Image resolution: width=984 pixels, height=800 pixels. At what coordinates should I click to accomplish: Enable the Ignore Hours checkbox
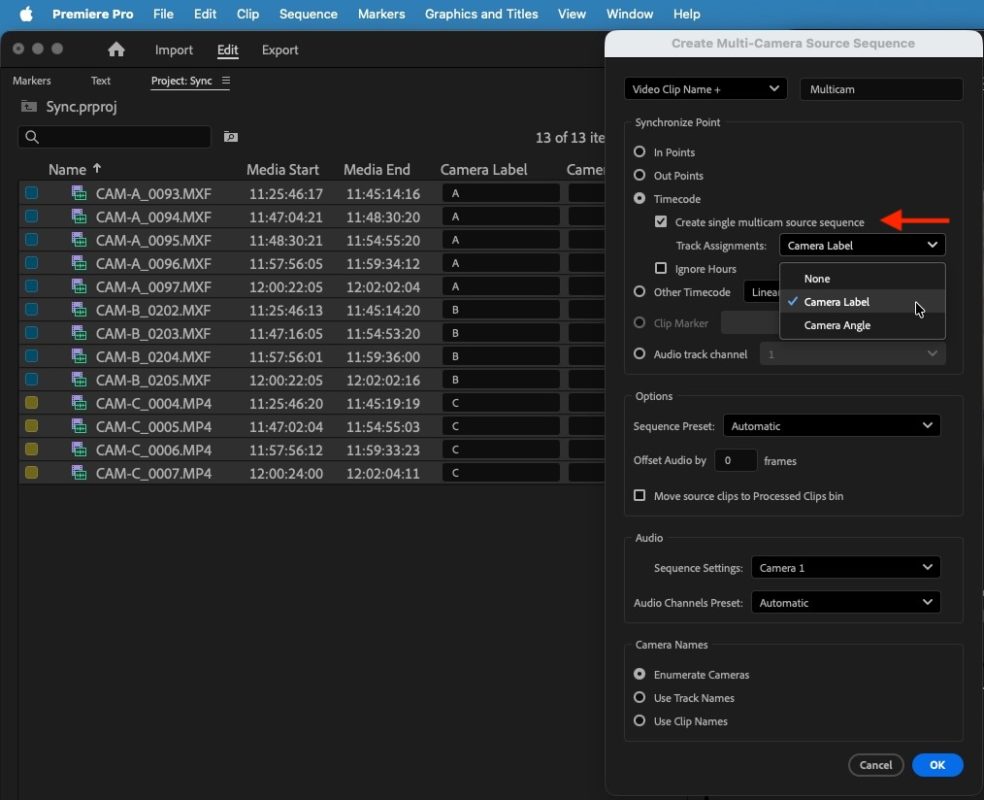coord(661,269)
